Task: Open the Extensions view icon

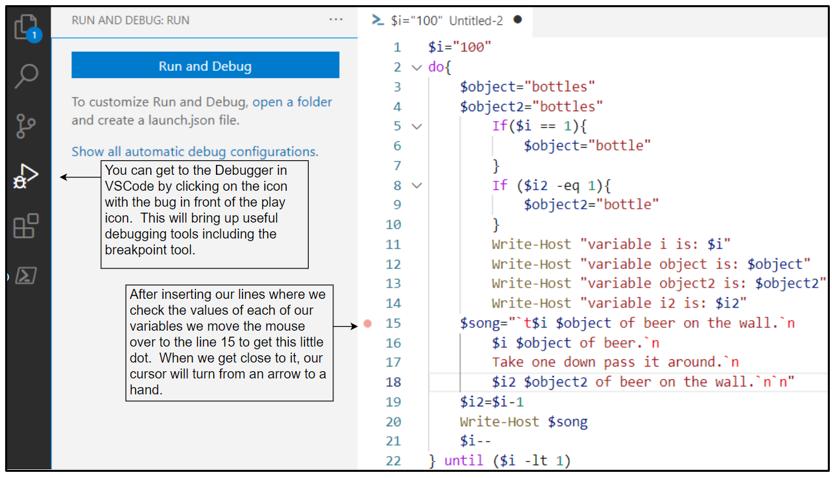Action: tap(26, 226)
